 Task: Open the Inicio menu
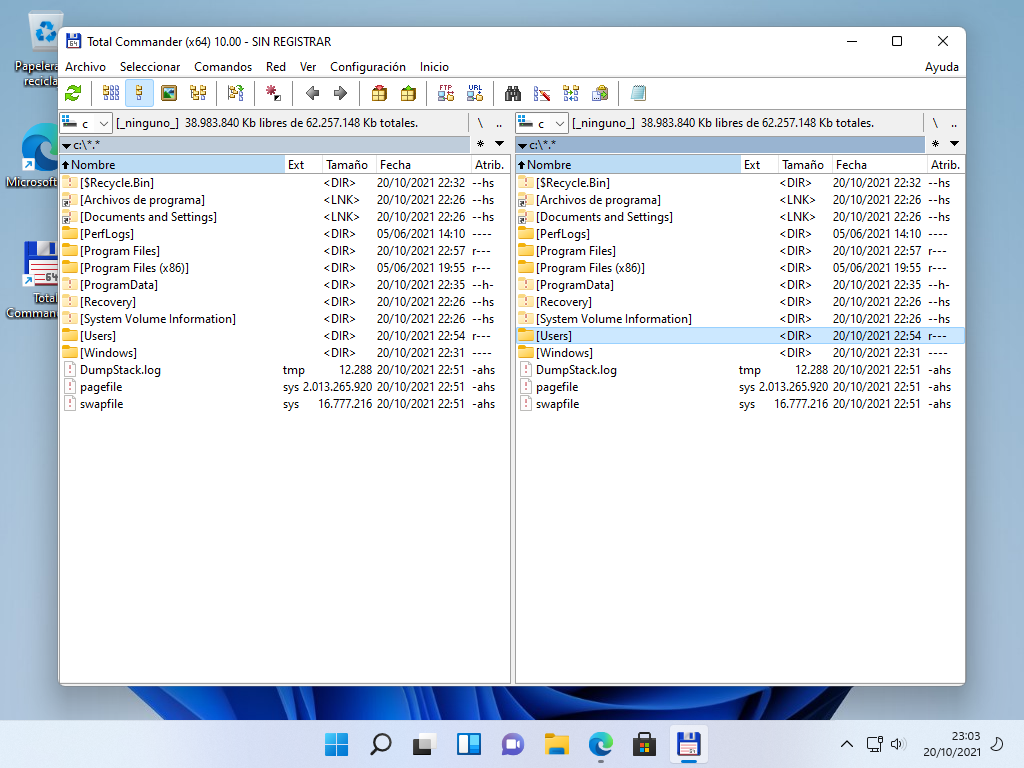[x=434, y=67]
